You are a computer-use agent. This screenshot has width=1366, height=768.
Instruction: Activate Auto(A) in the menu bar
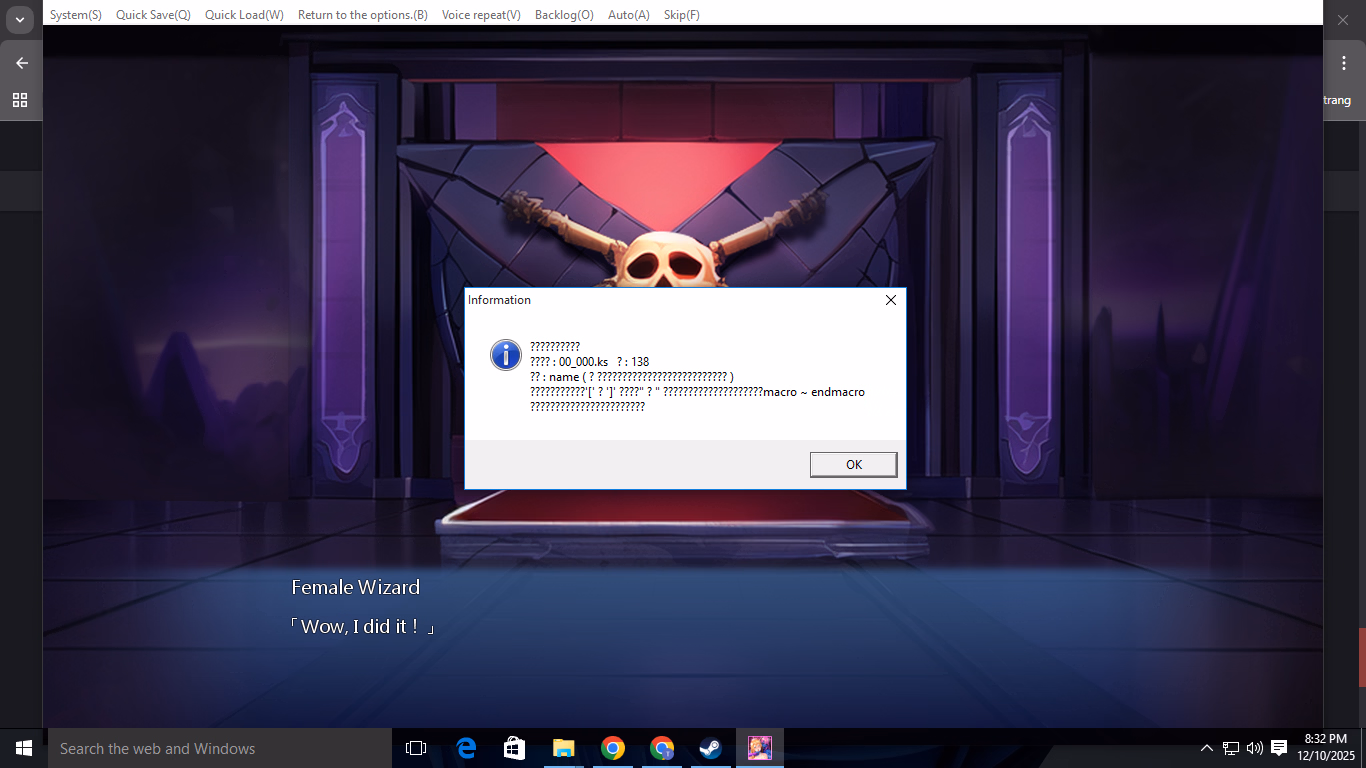(629, 15)
